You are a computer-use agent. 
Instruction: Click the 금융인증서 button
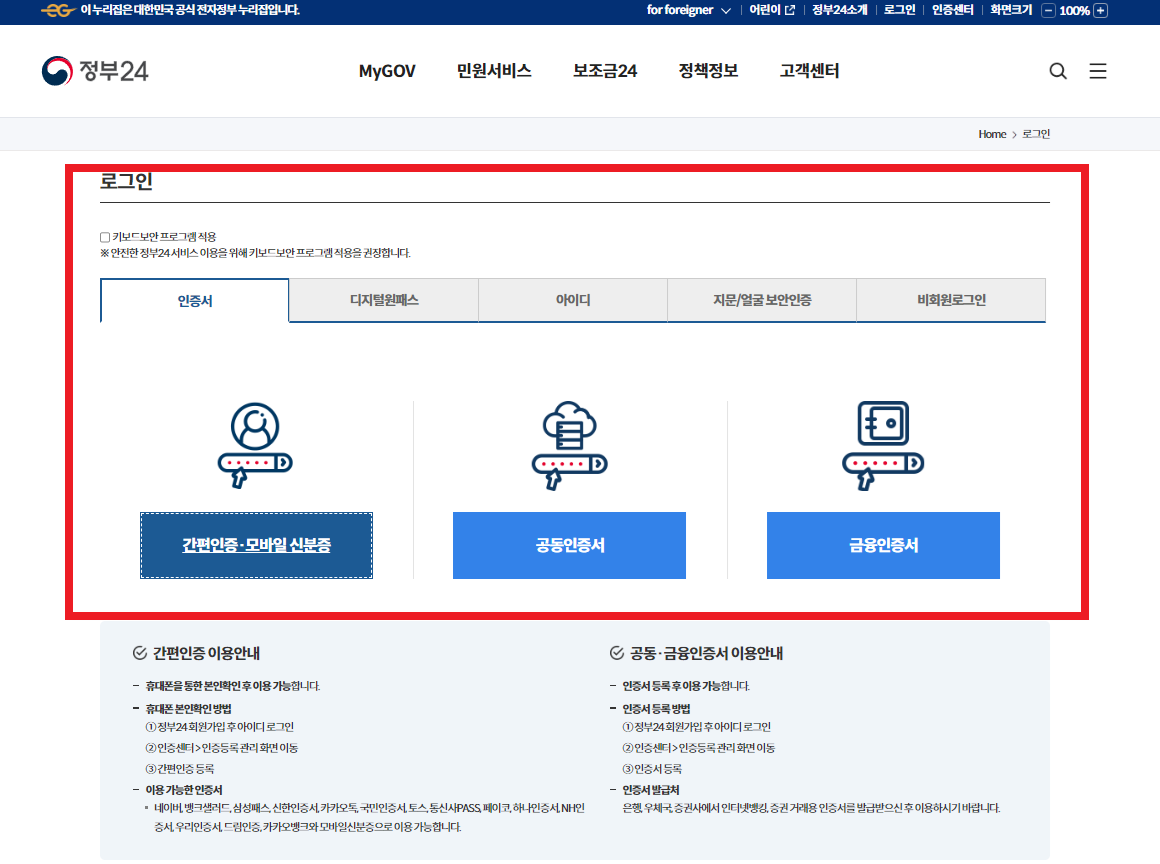point(883,545)
